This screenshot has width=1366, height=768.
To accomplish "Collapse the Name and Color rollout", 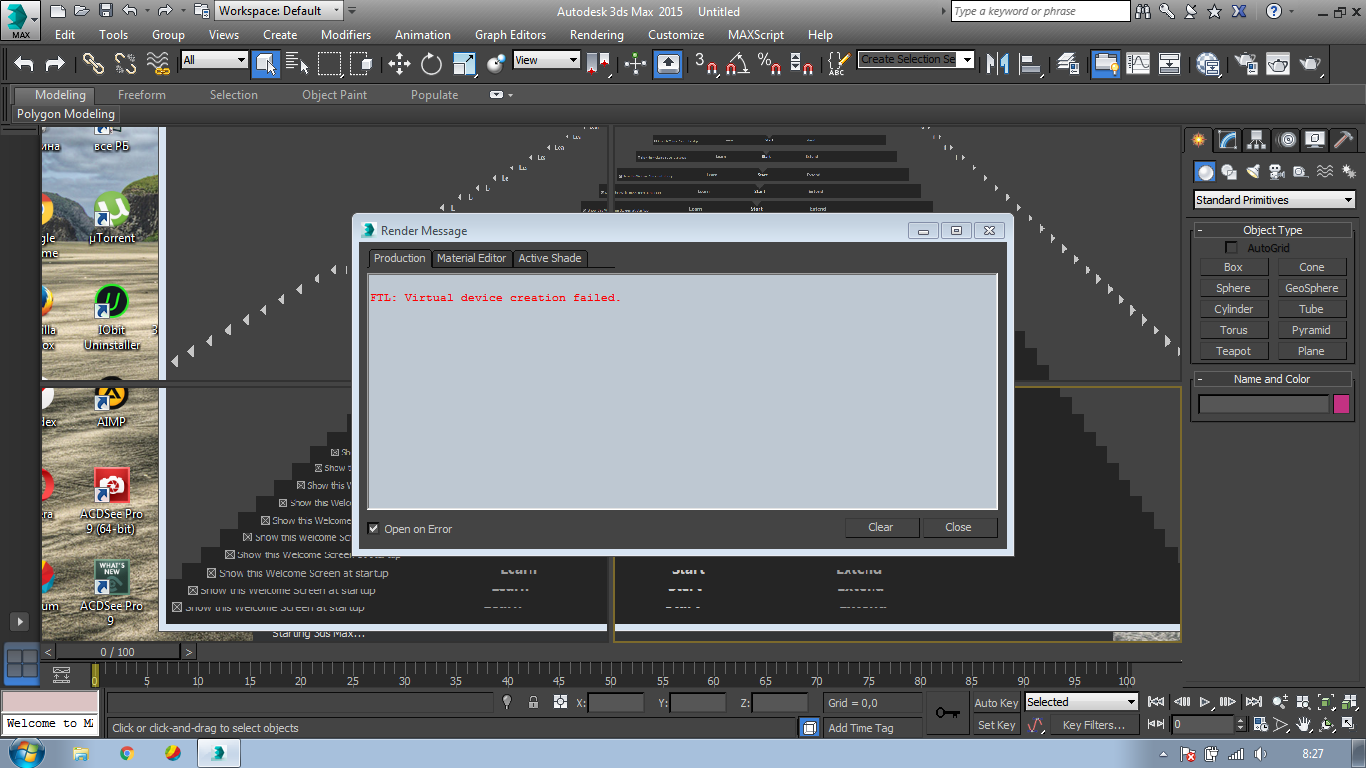I will [x=1272, y=379].
